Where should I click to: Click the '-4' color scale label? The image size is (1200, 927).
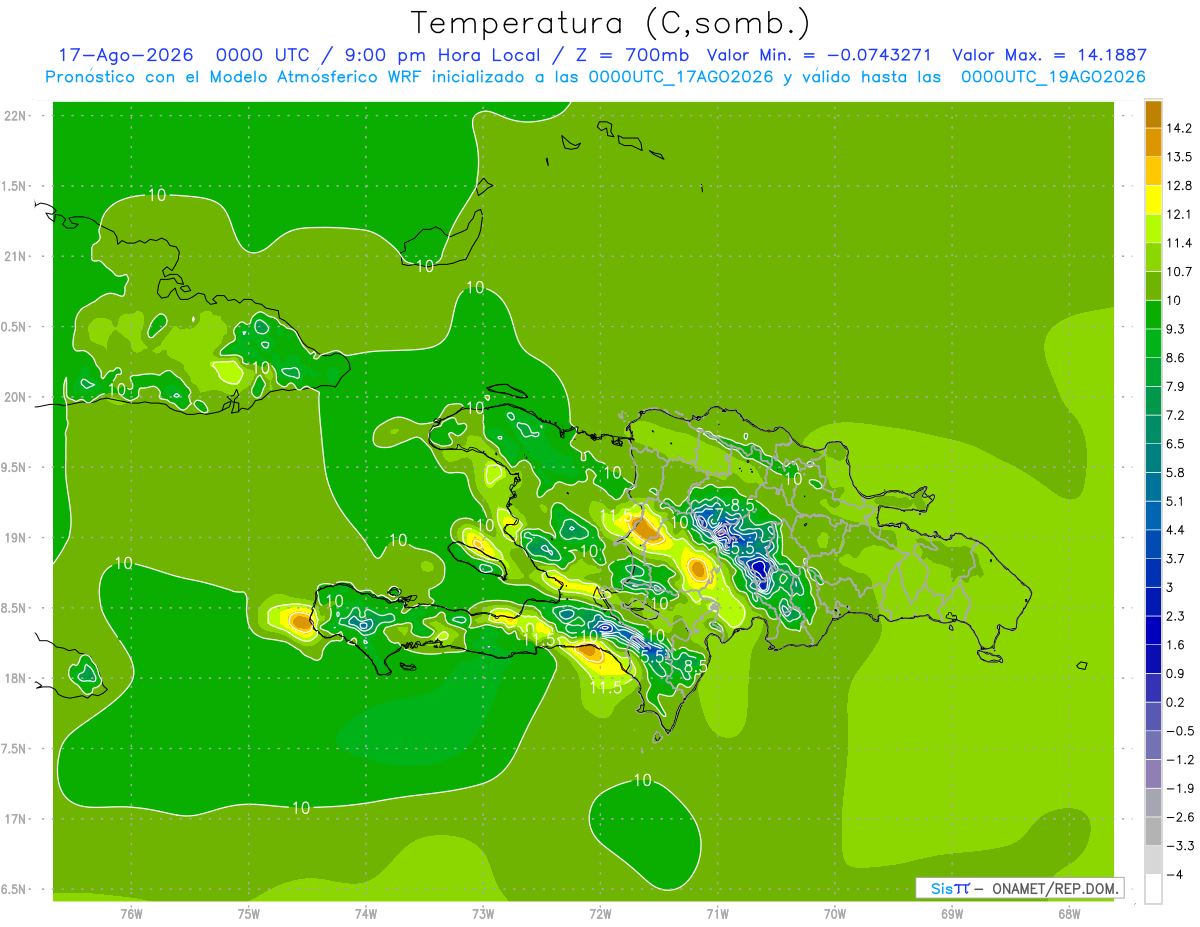[x=1174, y=875]
